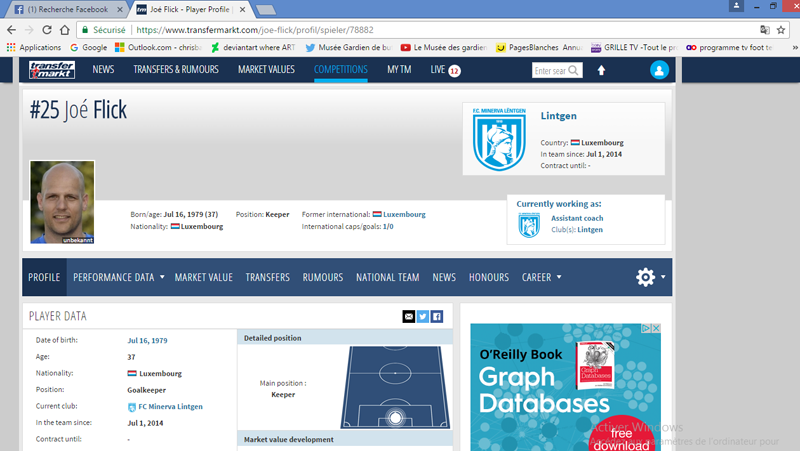Click the search magnifier icon
Screen dimensions: 800x451
573,70
